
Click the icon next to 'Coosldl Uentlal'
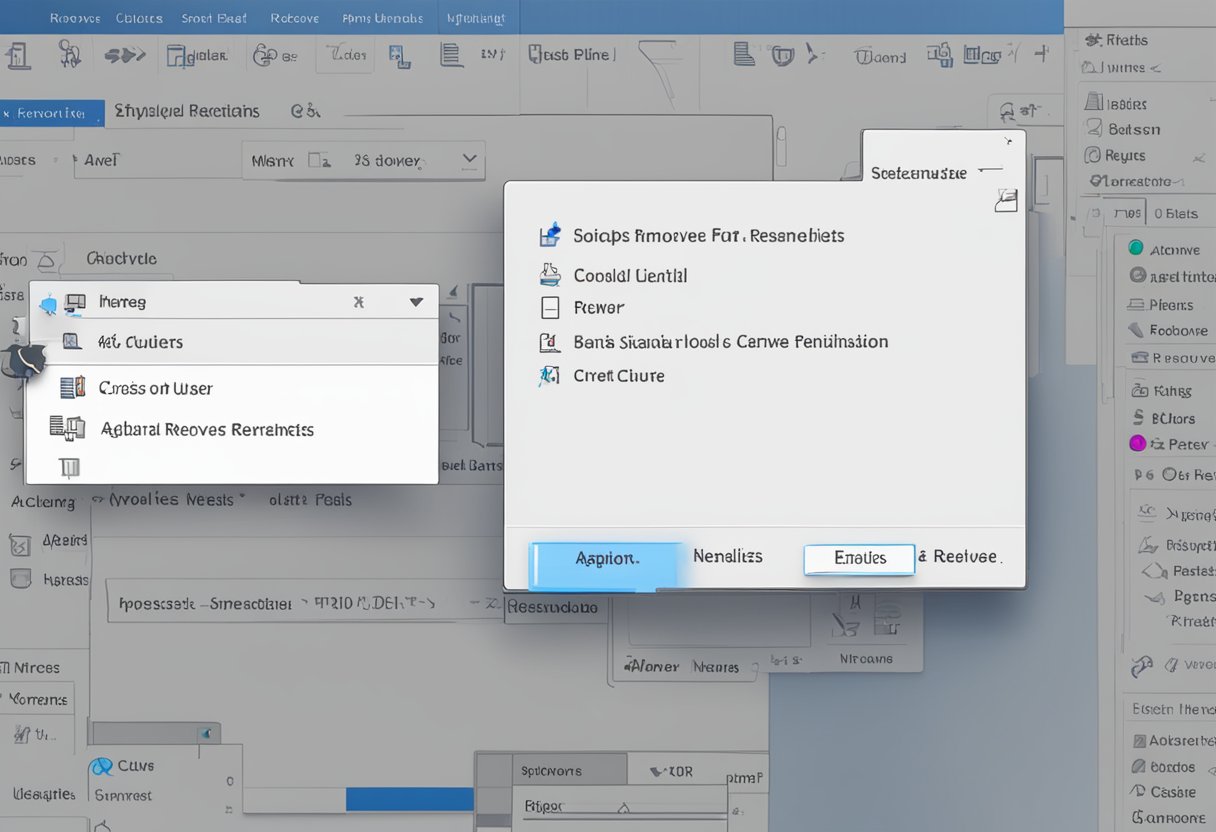[x=549, y=275]
